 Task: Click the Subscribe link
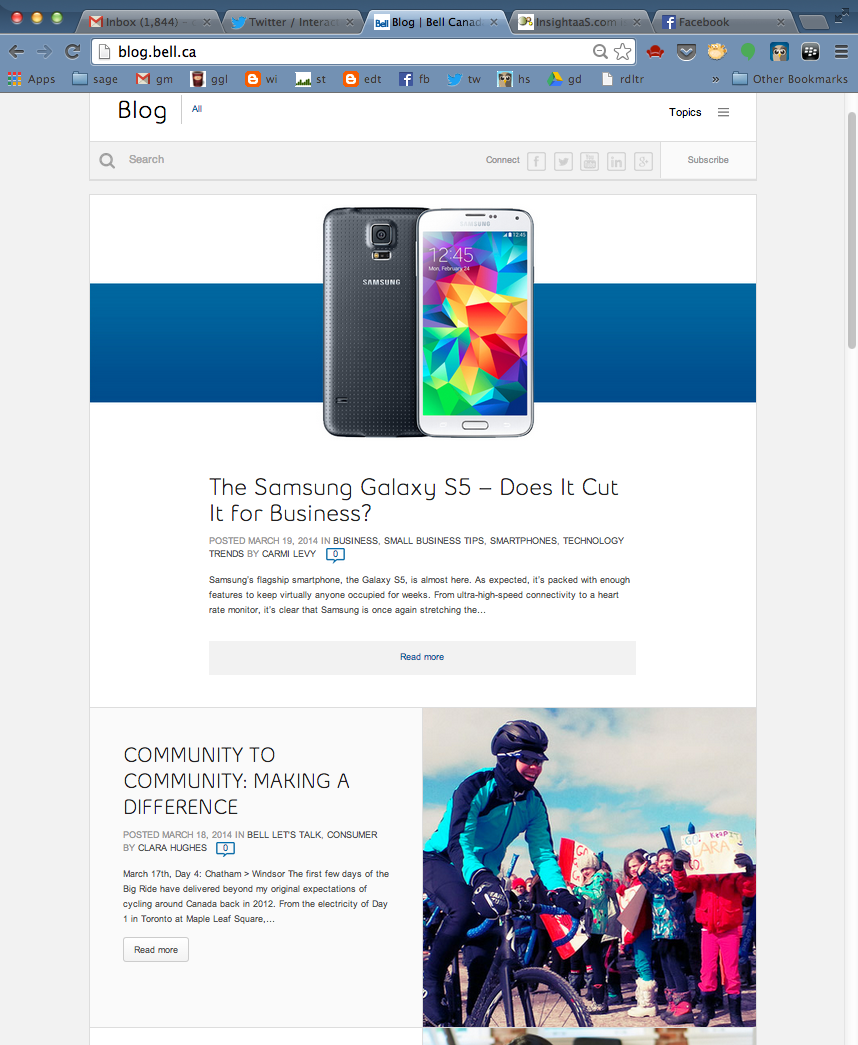(708, 160)
